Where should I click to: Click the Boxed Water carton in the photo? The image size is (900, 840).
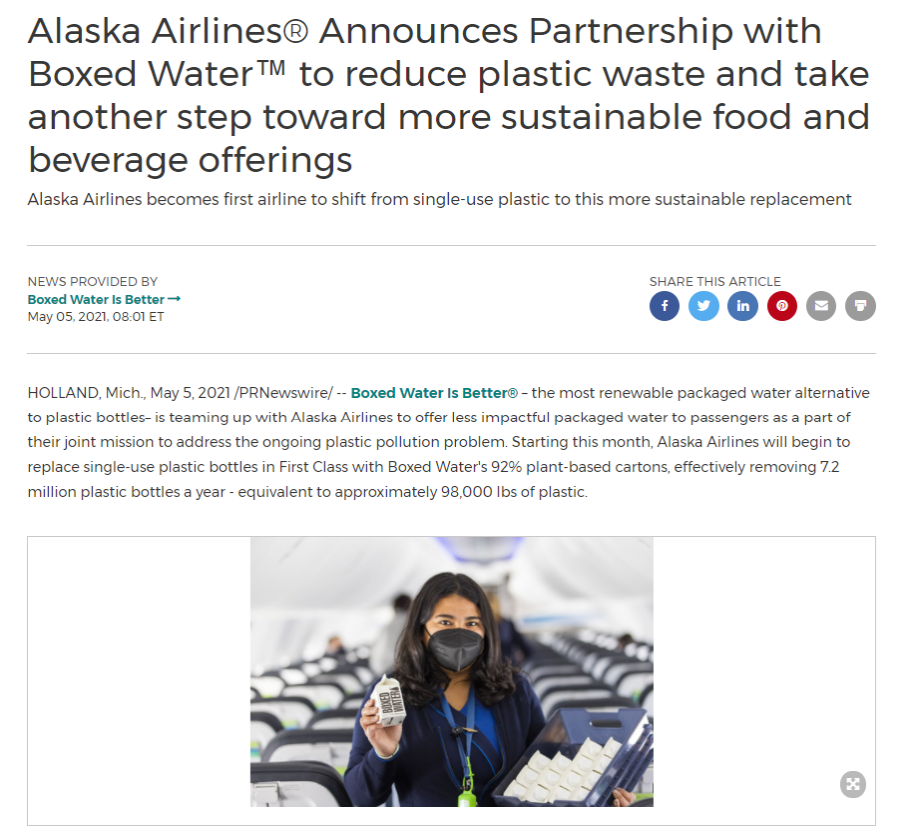[387, 701]
